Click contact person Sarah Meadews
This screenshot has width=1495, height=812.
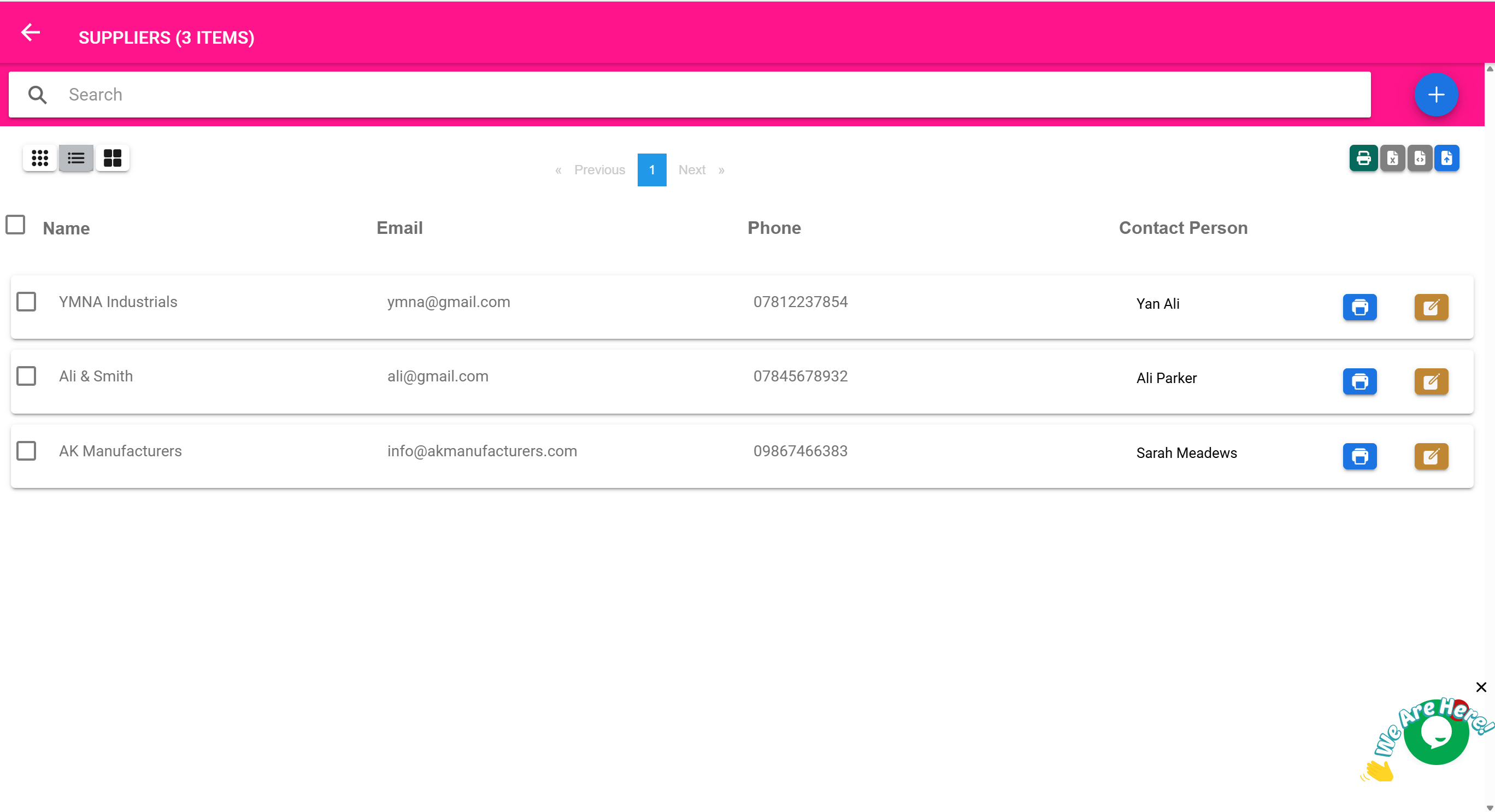click(1186, 453)
